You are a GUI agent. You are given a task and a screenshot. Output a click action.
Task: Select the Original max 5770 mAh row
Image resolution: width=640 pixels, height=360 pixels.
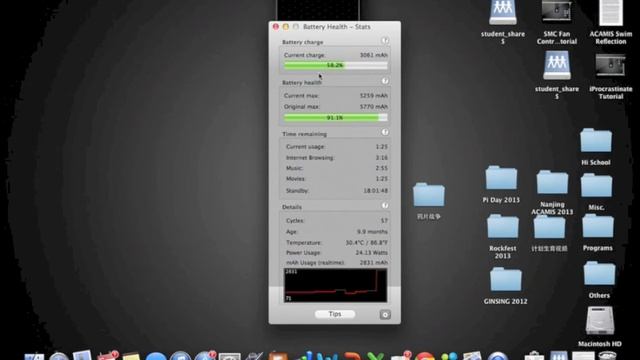click(336, 107)
